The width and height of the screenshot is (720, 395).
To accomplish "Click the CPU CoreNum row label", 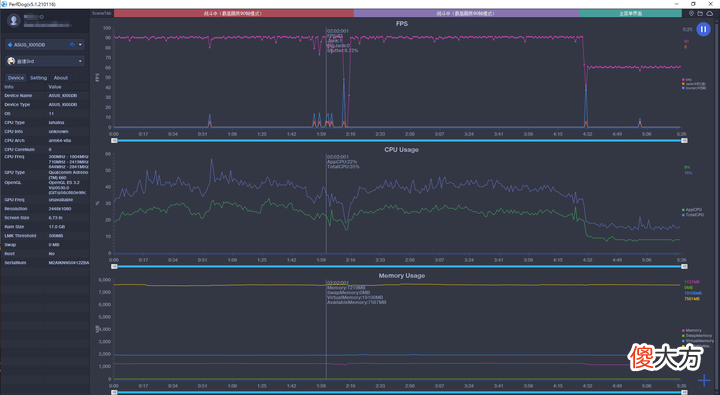I will pos(19,149).
